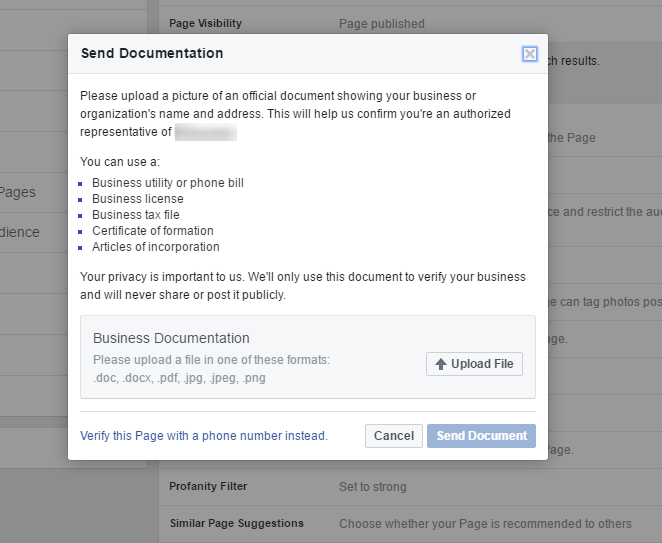Click the Set to strong value
662x543 pixels.
pyautogui.click(x=373, y=487)
